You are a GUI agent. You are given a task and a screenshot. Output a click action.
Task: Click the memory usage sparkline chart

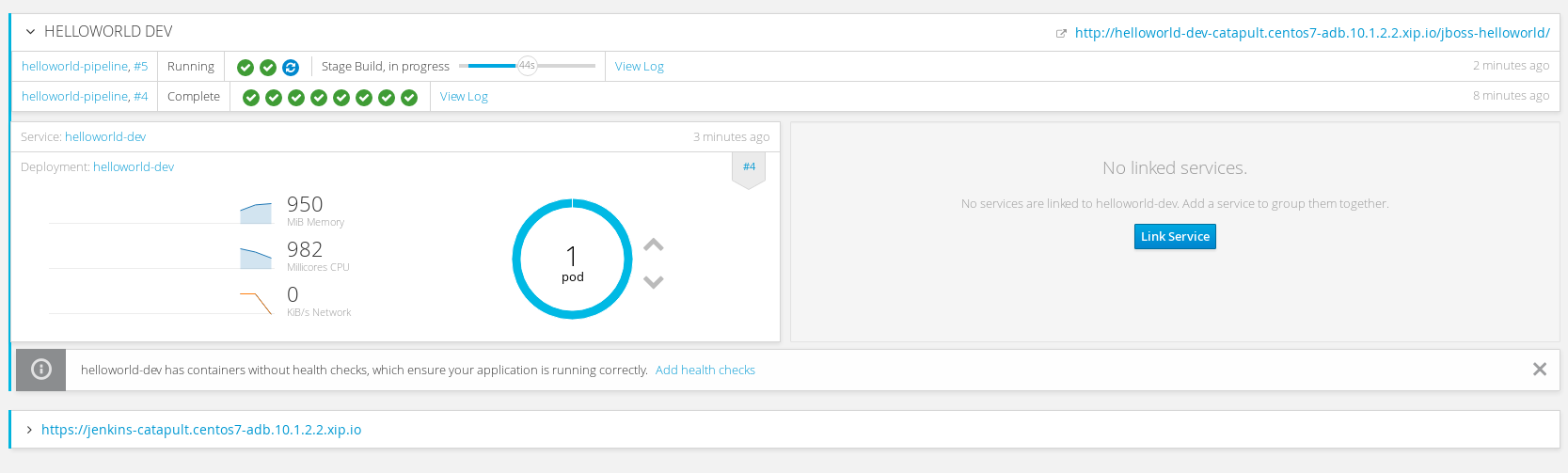(161, 213)
